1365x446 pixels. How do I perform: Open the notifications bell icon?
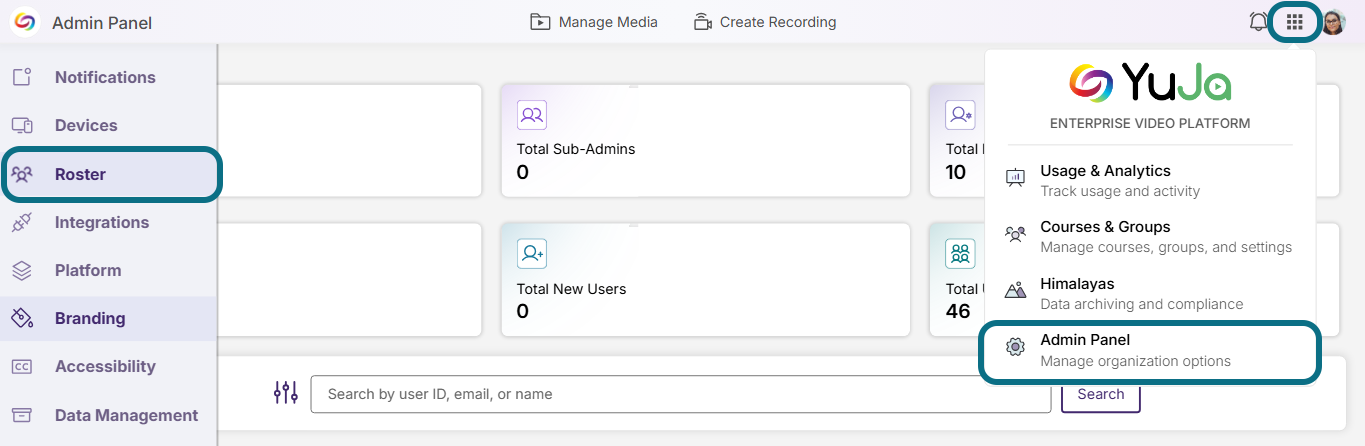click(1259, 22)
